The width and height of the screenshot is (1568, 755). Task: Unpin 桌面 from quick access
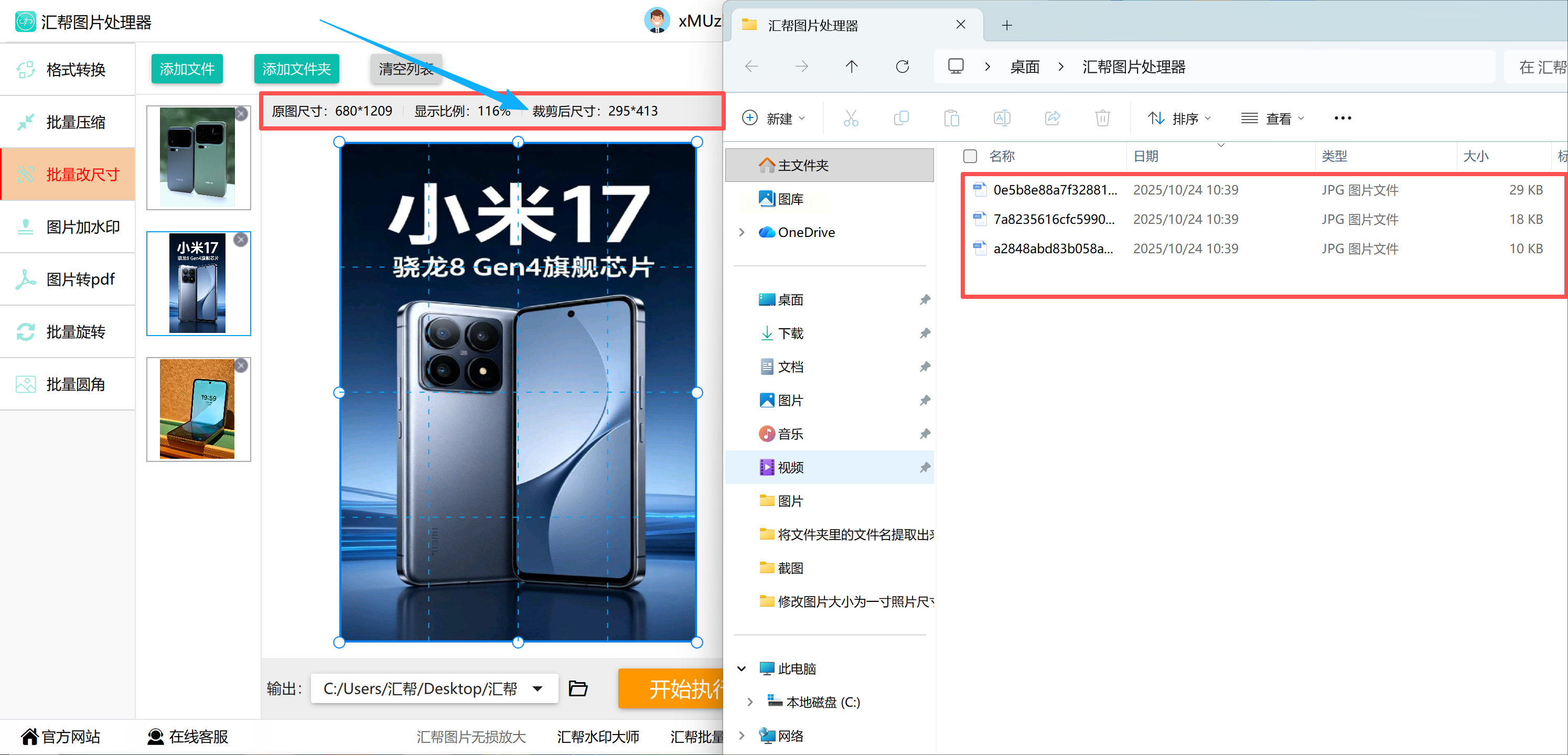[925, 300]
